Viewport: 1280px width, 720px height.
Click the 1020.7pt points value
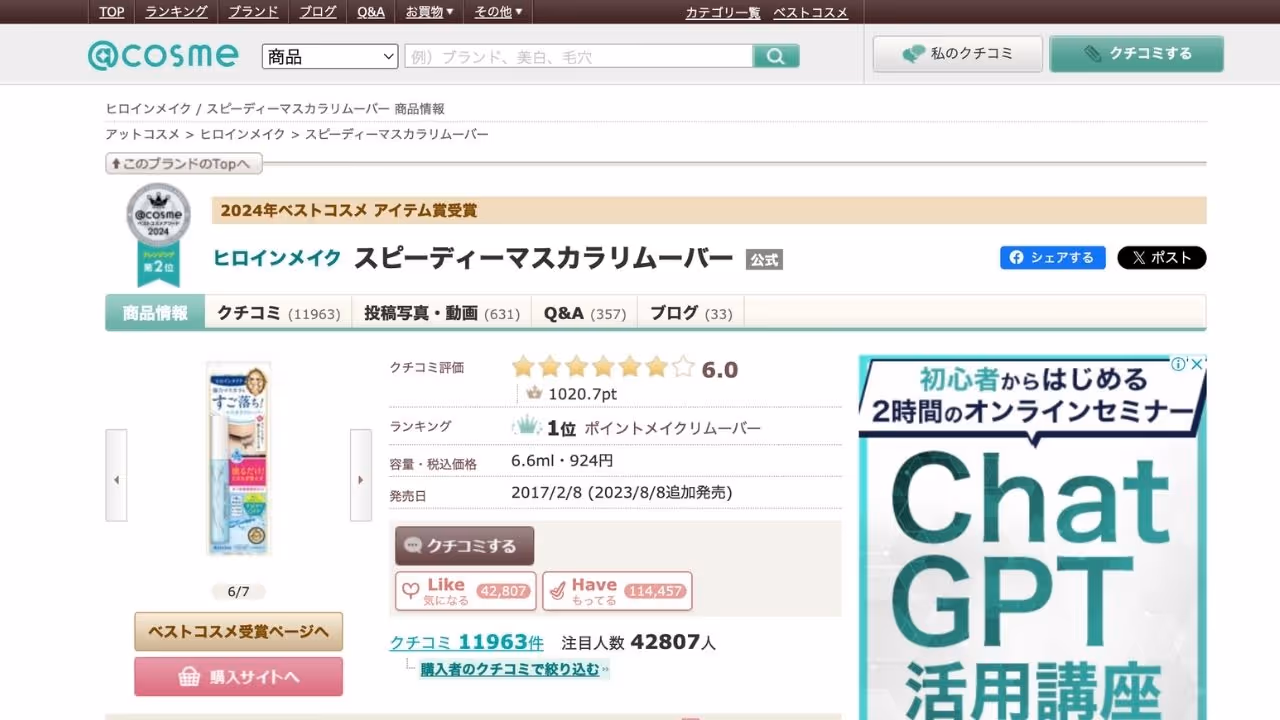[582, 394]
